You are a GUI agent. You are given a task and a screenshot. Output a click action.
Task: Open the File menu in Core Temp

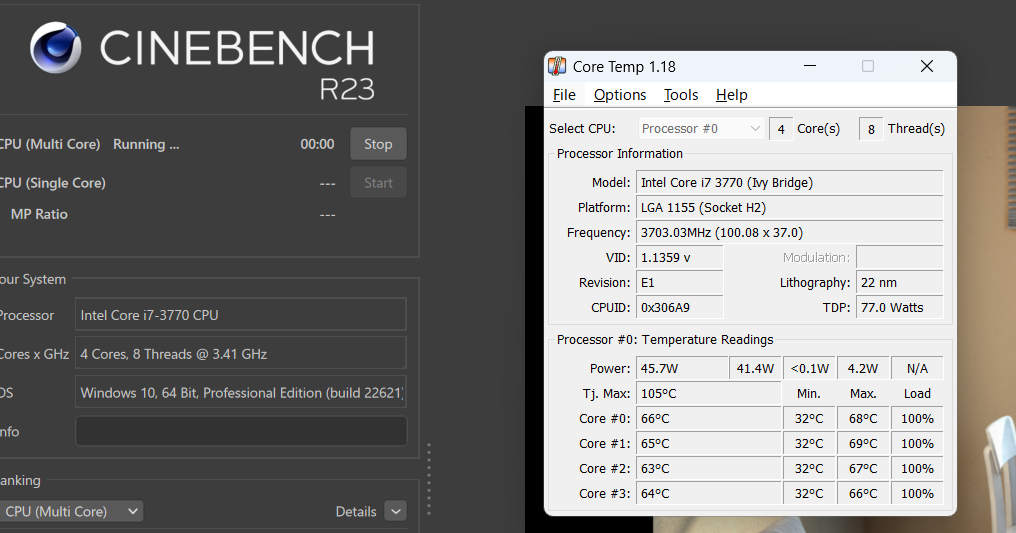point(564,95)
